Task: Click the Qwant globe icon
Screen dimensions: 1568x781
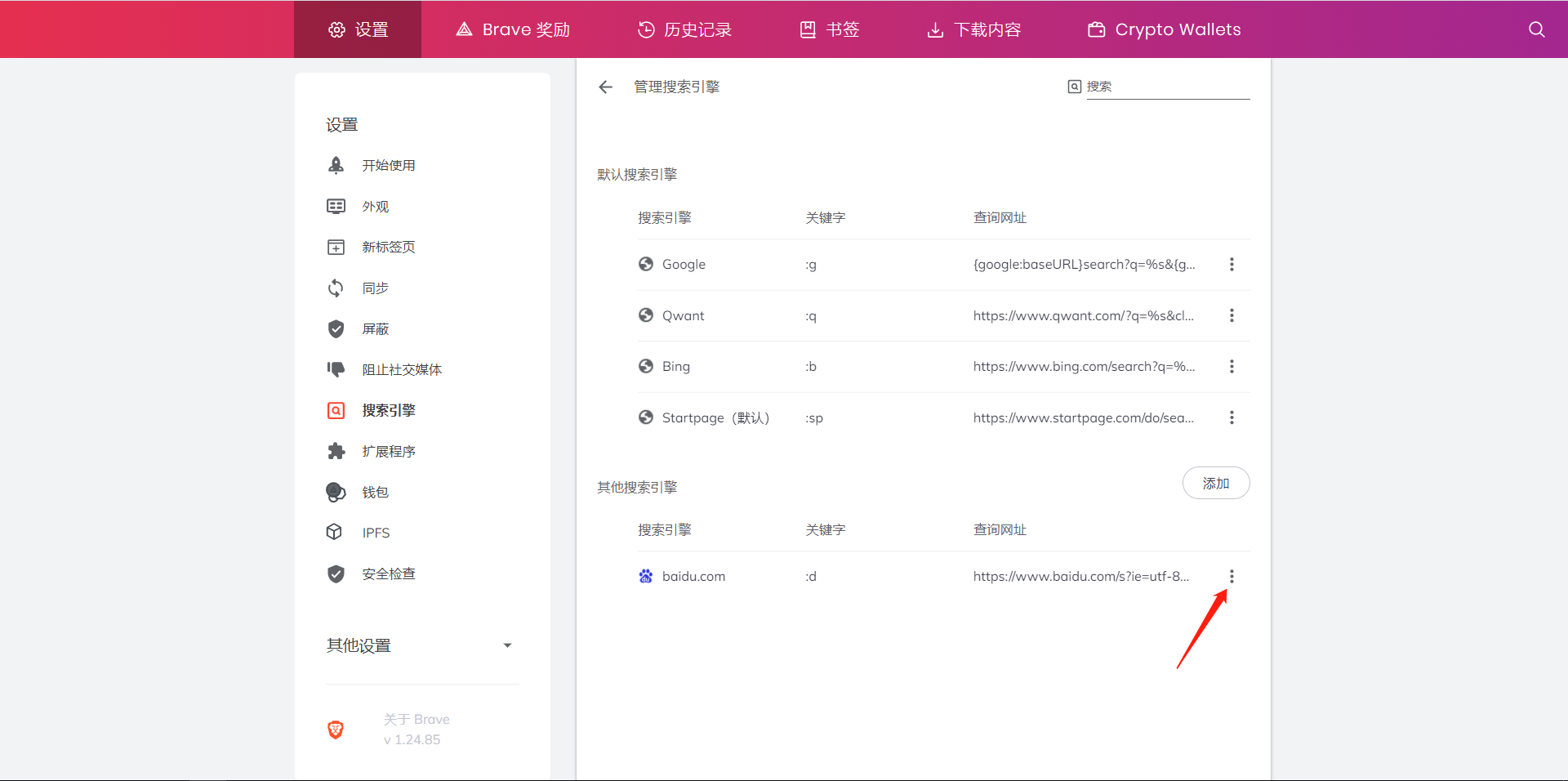Action: (646, 315)
